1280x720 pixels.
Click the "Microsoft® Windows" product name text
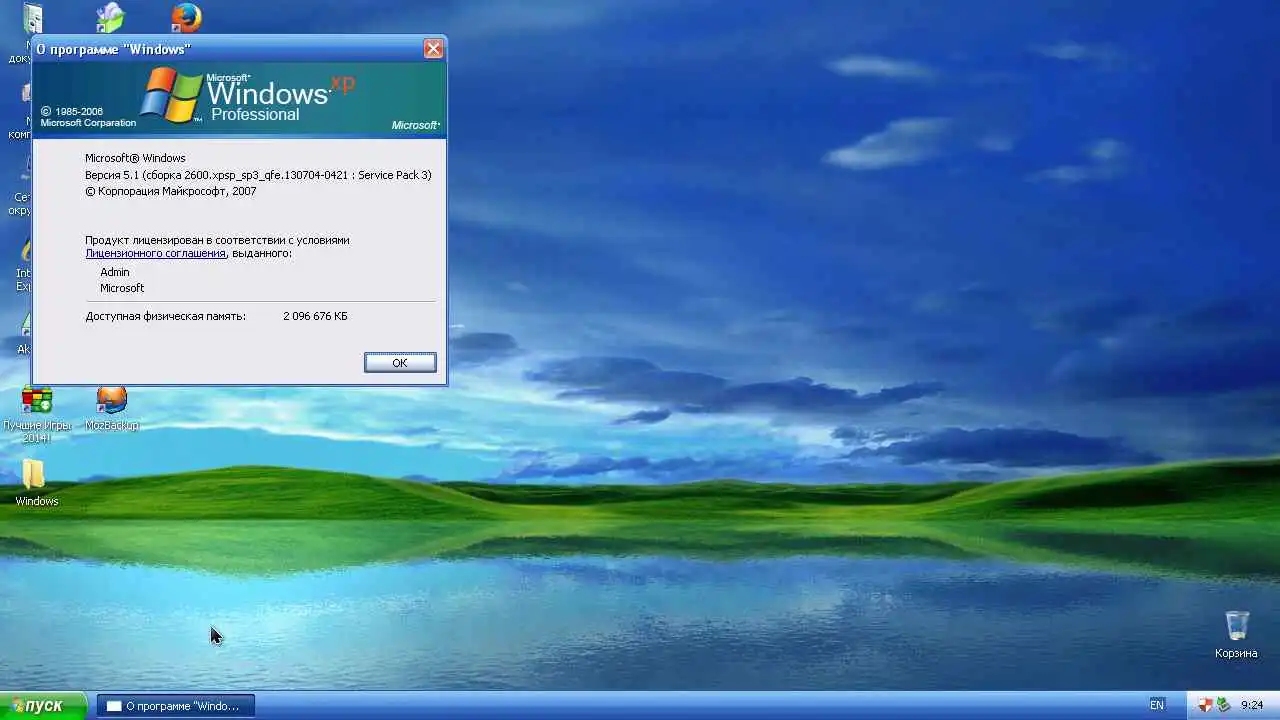(135, 158)
